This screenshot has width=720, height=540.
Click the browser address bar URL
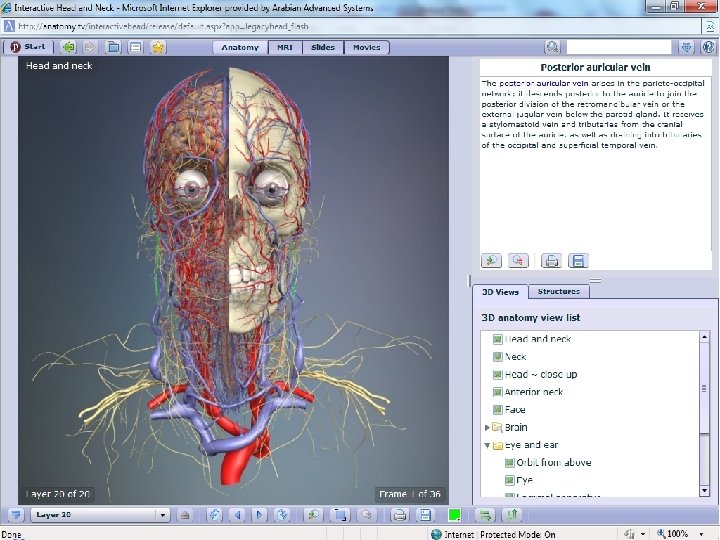[x=163, y=26]
